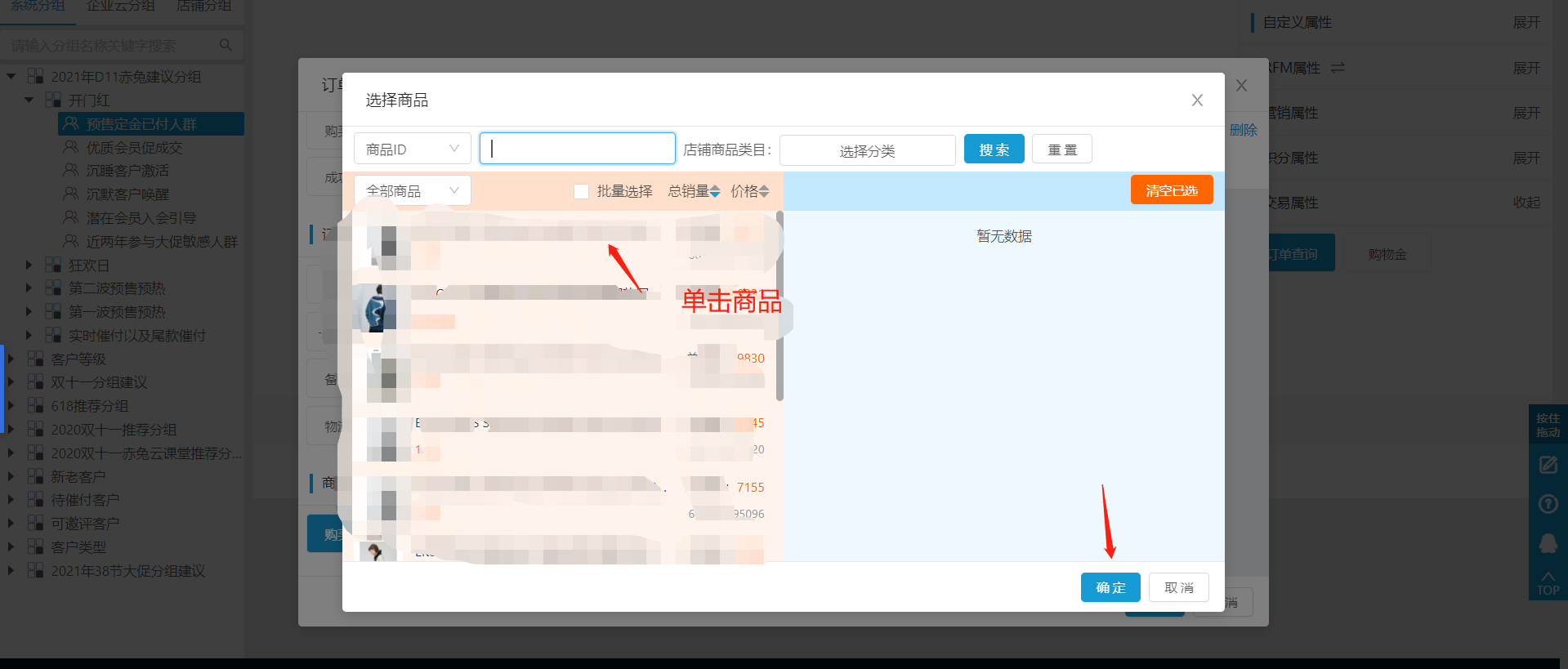This screenshot has height=669, width=1568.
Task: Select the 优质会员促成交 group item
Action: coord(134,147)
